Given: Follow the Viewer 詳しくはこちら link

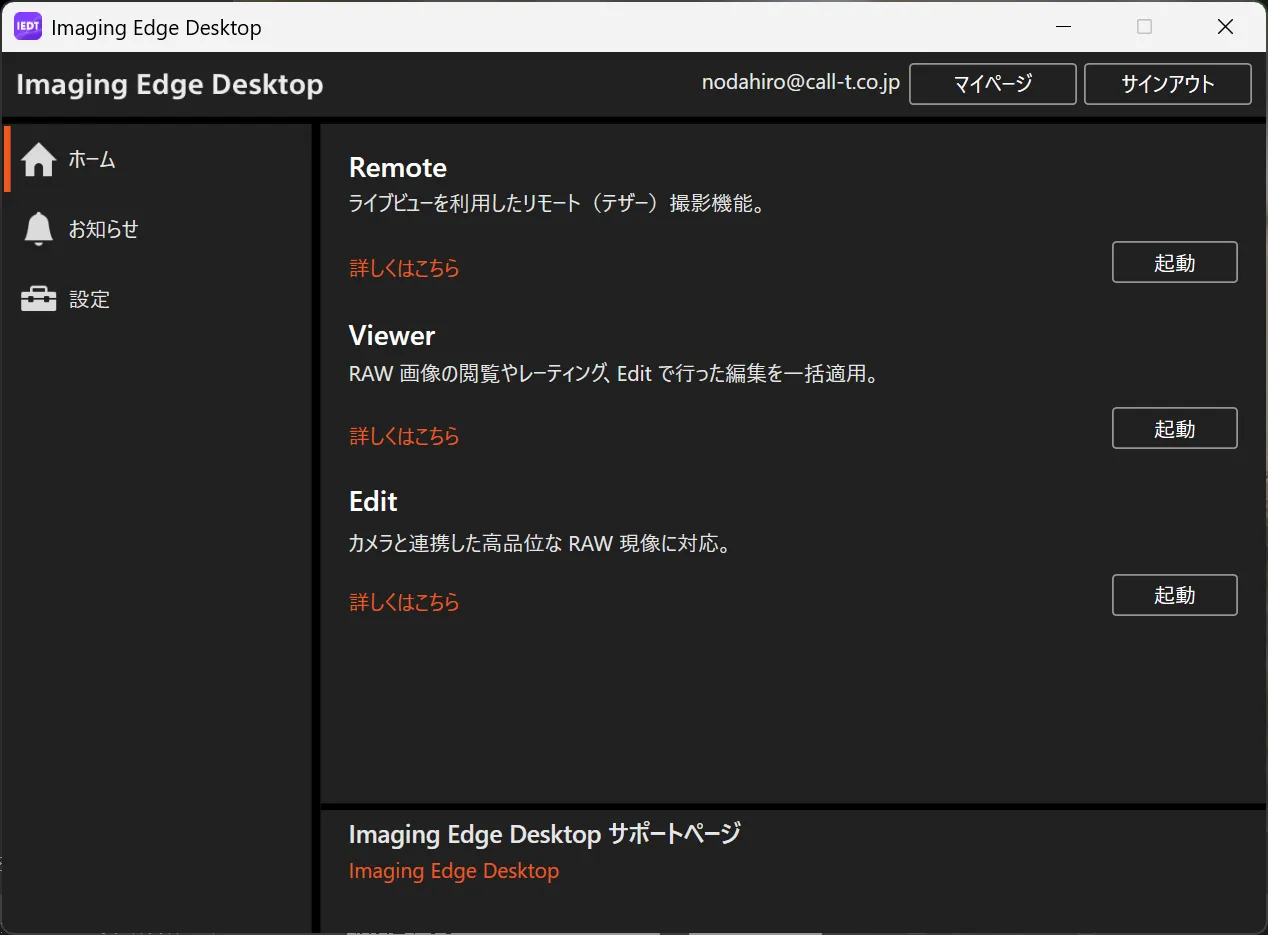Looking at the screenshot, I should (x=404, y=436).
